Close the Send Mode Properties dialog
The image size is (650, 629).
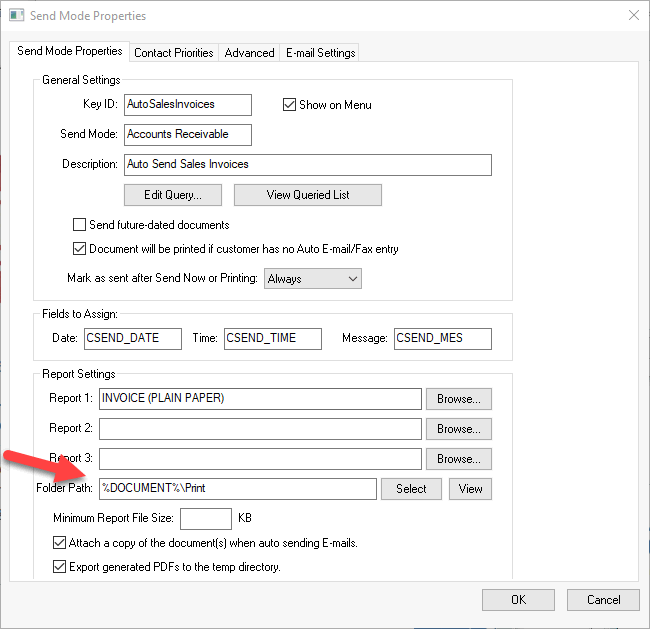(x=632, y=16)
